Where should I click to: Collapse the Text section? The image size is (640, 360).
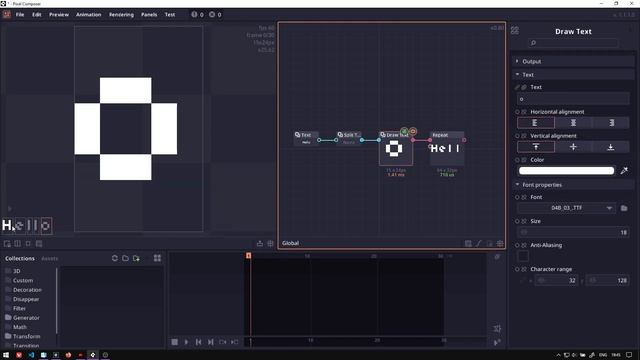tap(573, 75)
